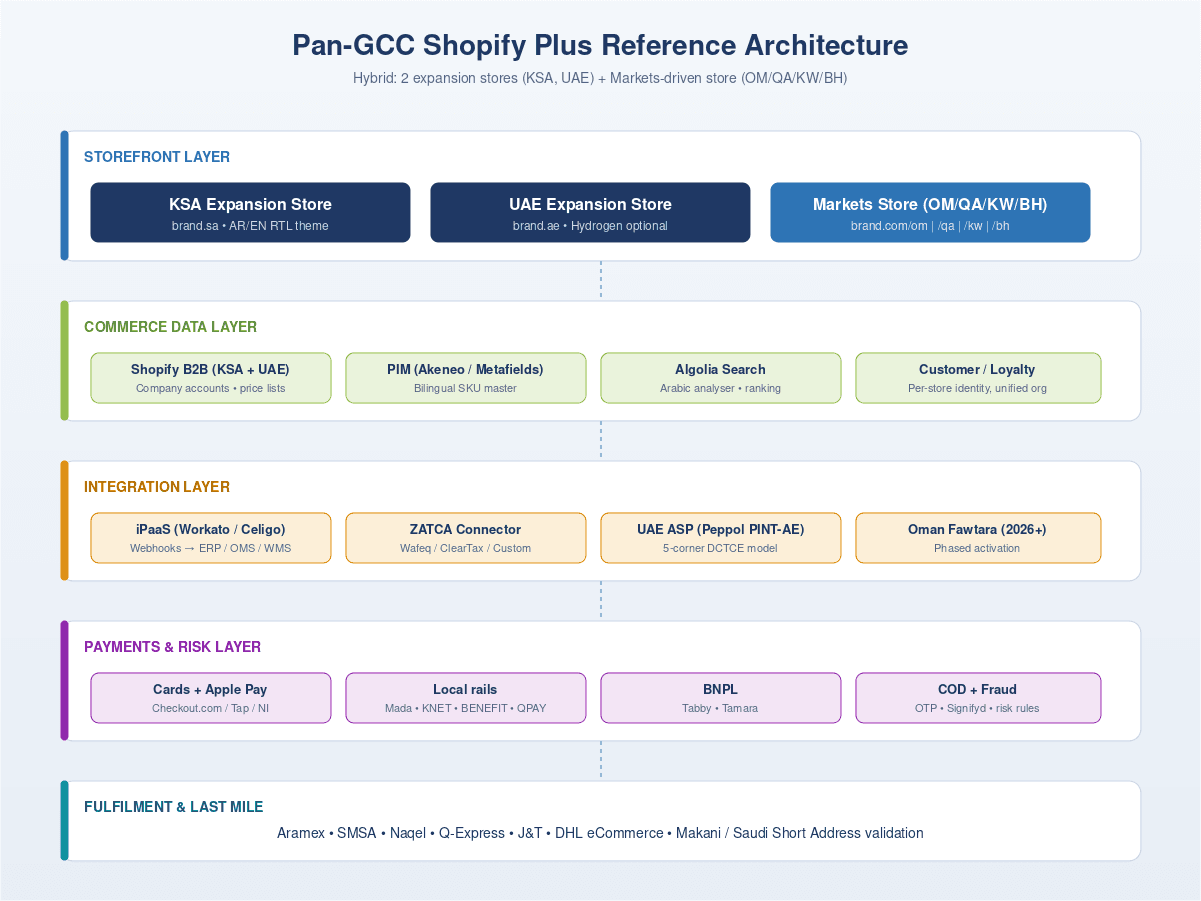The height and width of the screenshot is (901, 1201).
Task: Select the Markets Store (OM/QA/KW/BH) box
Action: (930, 212)
